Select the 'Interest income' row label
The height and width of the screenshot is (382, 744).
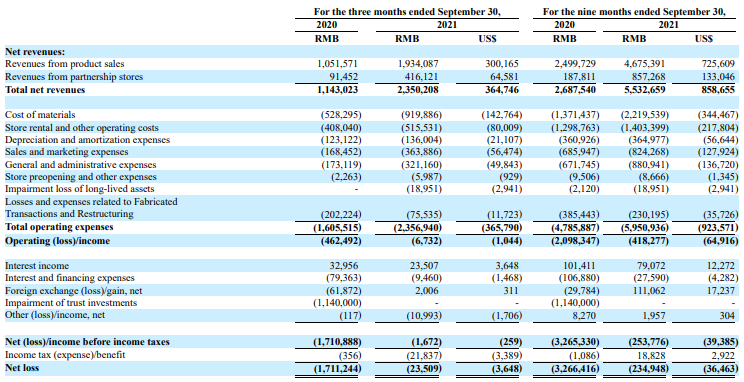pyautogui.click(x=37, y=266)
